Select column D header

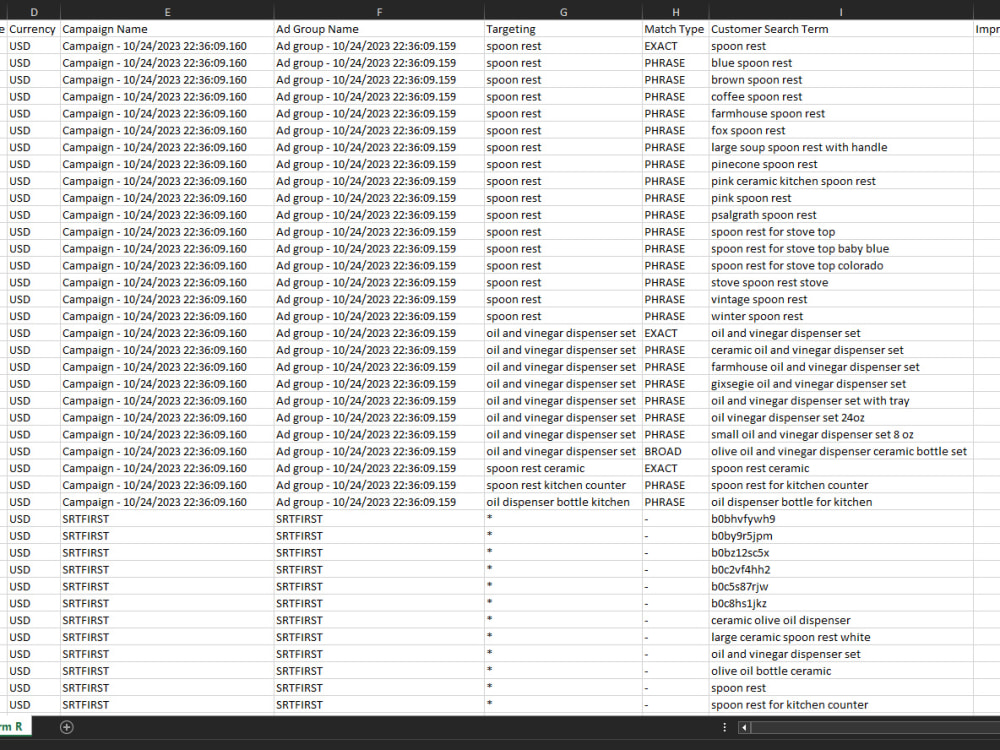click(34, 11)
